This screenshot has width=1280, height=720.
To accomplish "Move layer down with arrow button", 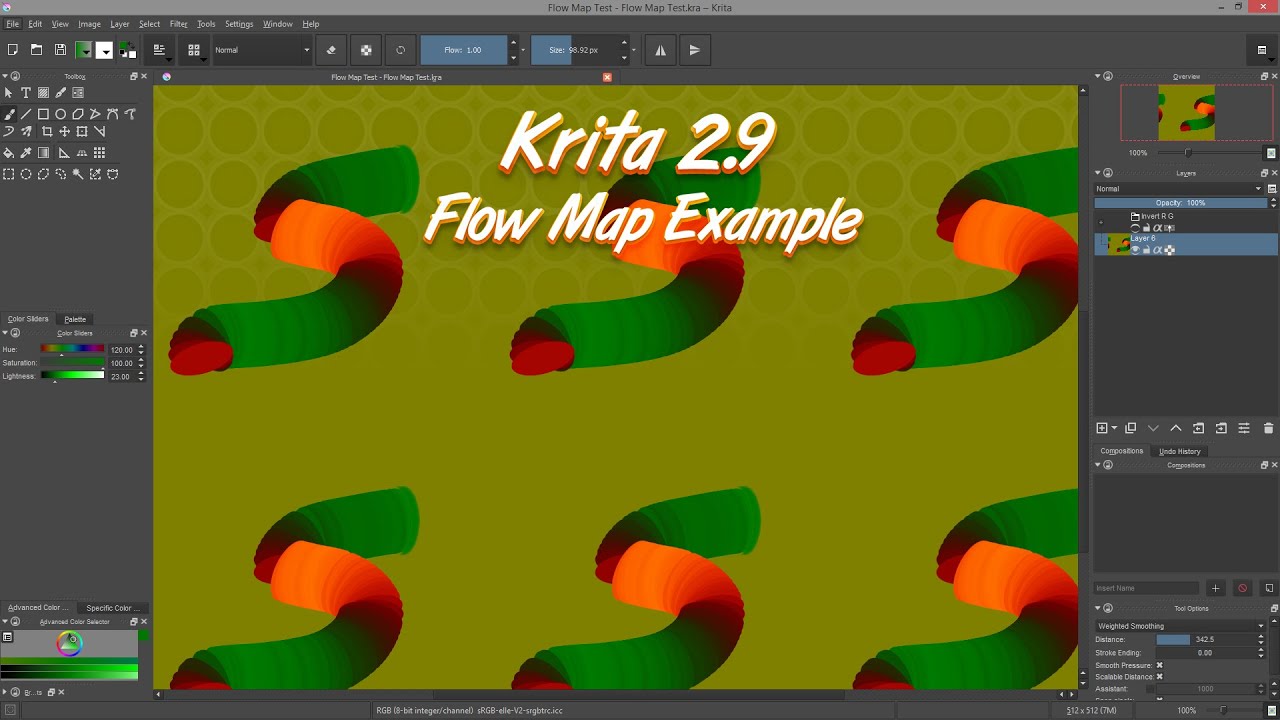I will [x=1153, y=428].
